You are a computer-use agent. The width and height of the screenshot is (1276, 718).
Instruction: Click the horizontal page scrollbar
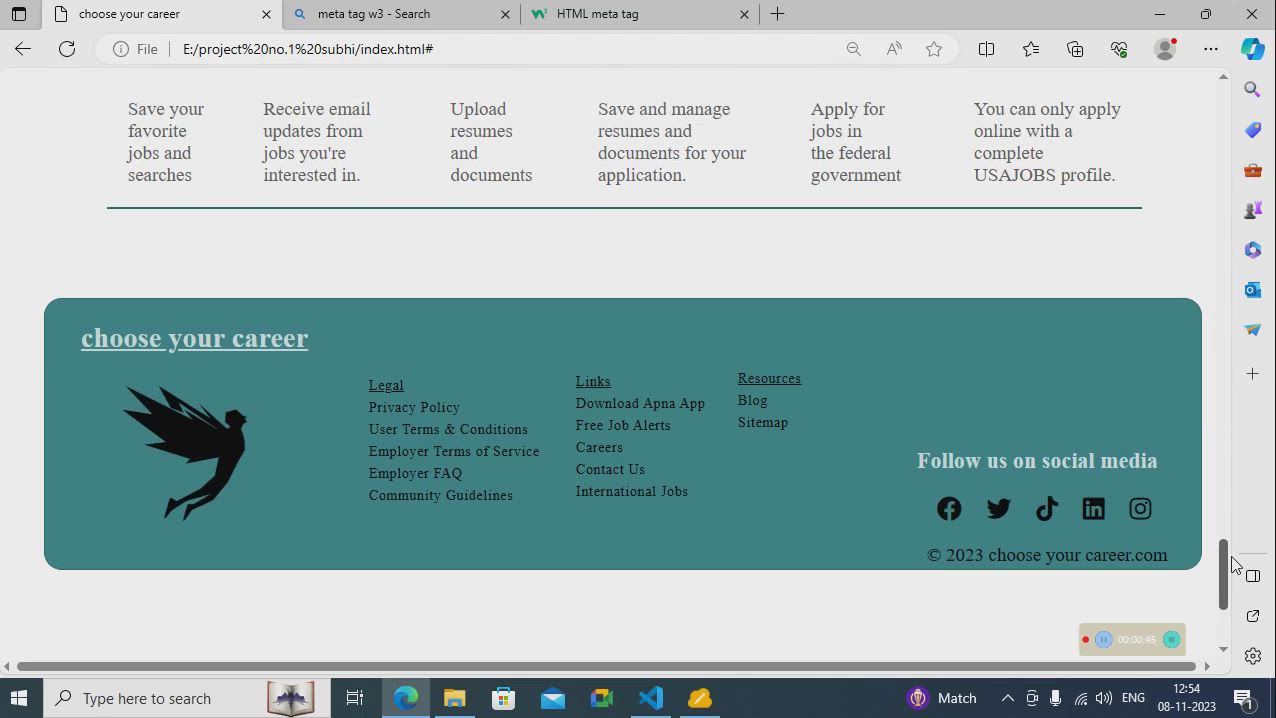click(606, 666)
